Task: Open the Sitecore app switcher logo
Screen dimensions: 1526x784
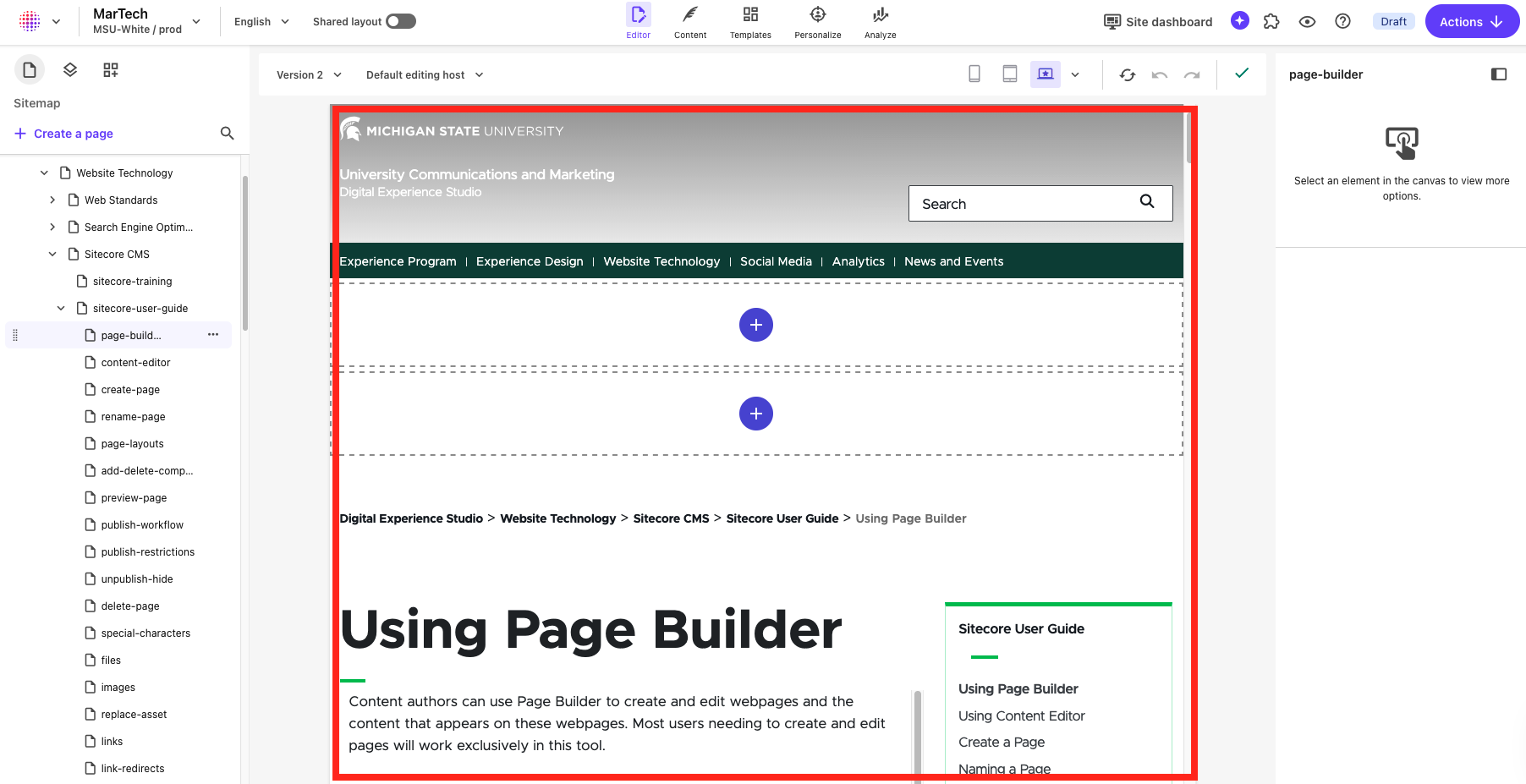Action: [30, 21]
